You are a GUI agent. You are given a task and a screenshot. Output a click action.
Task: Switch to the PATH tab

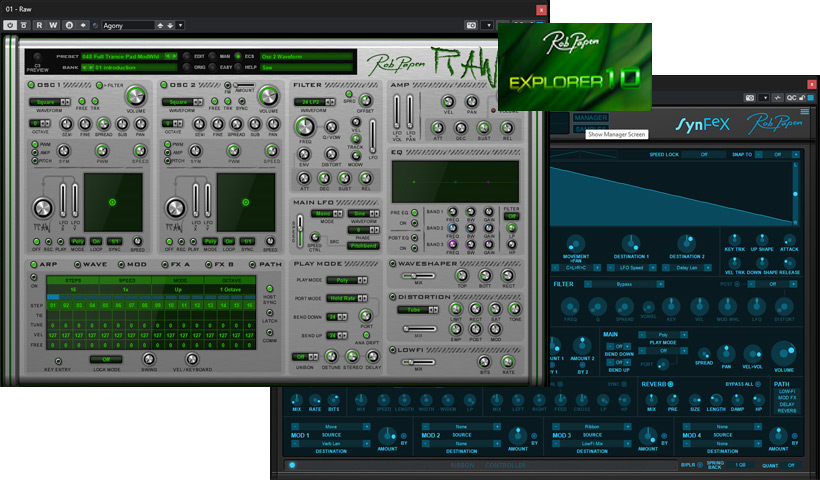coord(266,265)
